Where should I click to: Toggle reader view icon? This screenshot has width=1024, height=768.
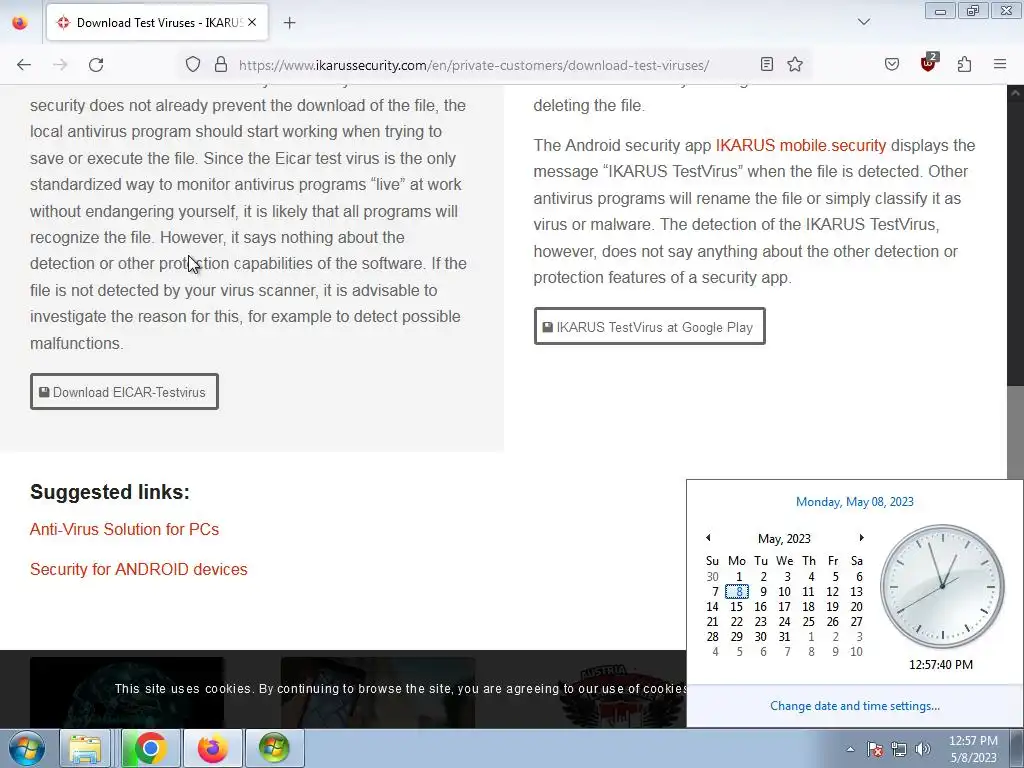point(767,65)
